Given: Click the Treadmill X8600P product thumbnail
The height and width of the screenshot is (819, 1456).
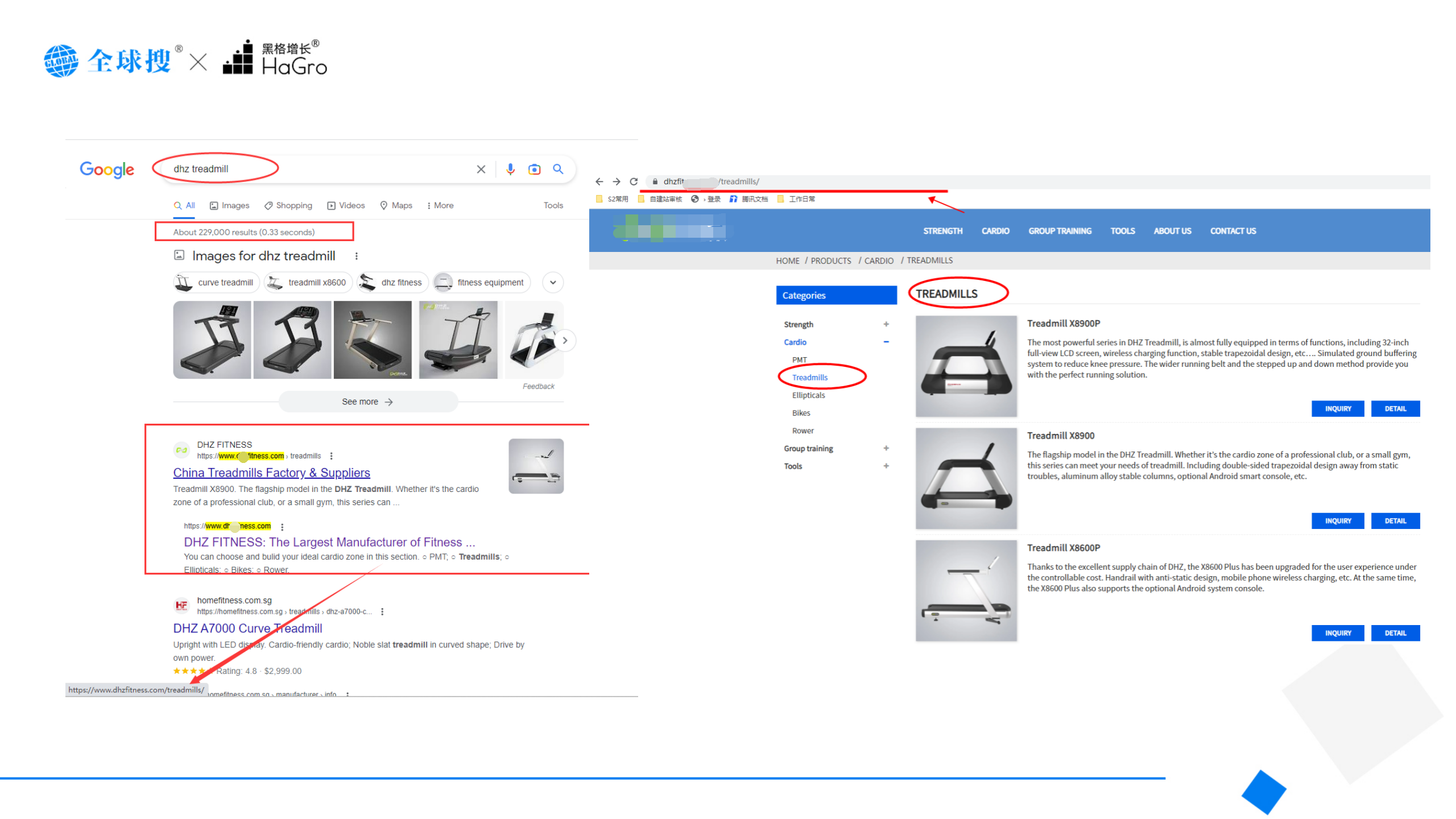Looking at the screenshot, I should tap(966, 590).
